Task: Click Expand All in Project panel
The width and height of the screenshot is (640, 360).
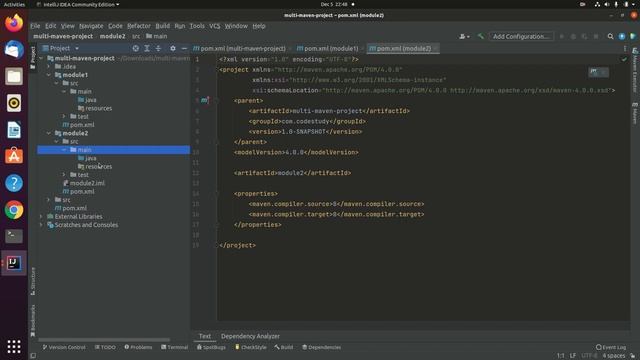Action: (x=147, y=48)
